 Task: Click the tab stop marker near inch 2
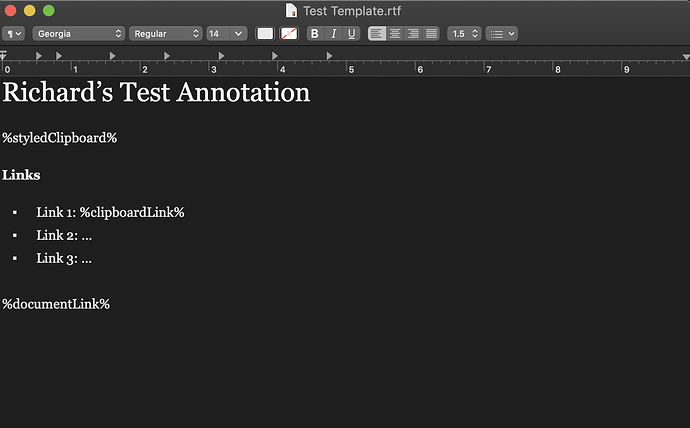coord(112,56)
